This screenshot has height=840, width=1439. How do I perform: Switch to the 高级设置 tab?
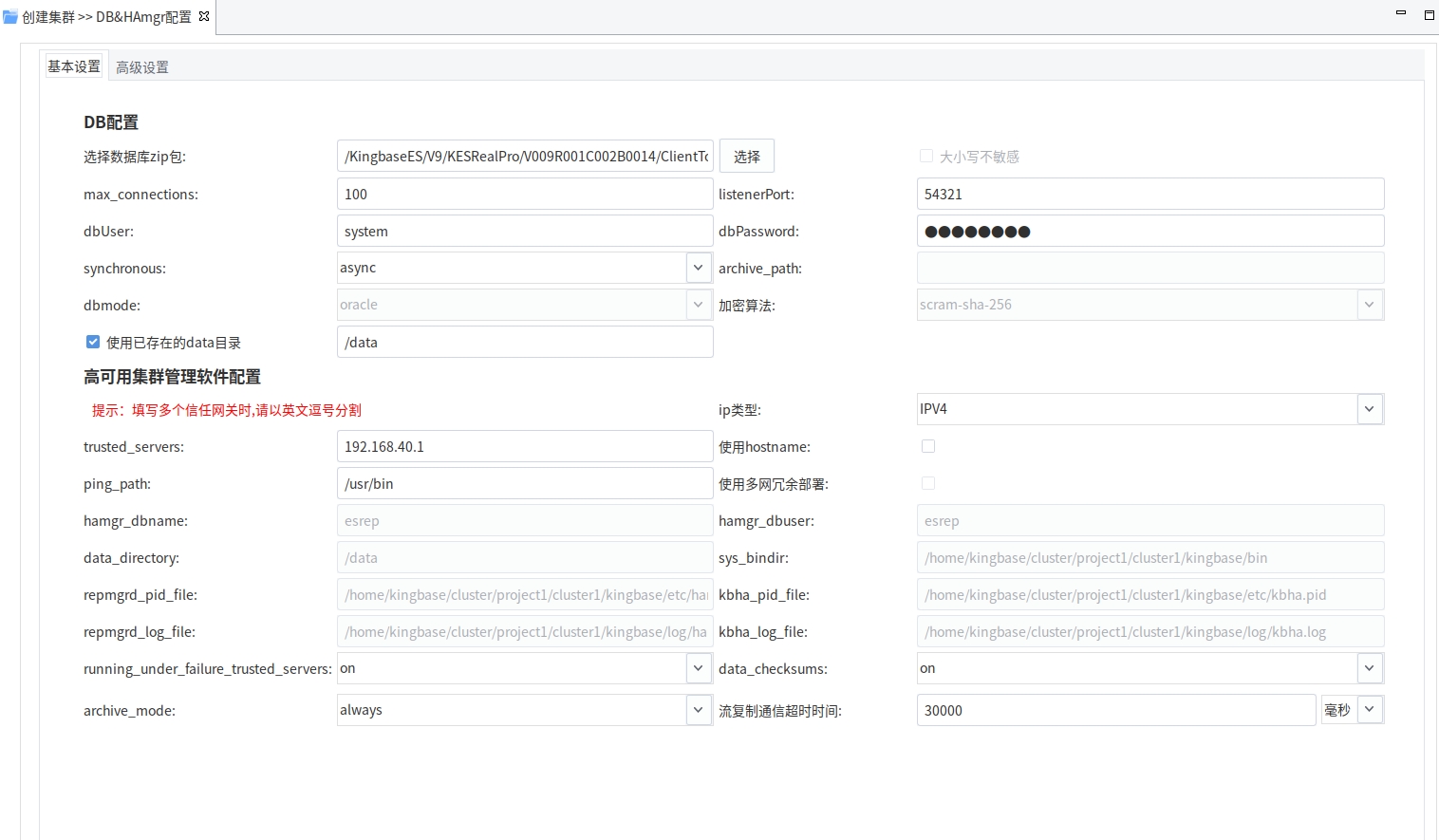coord(142,67)
